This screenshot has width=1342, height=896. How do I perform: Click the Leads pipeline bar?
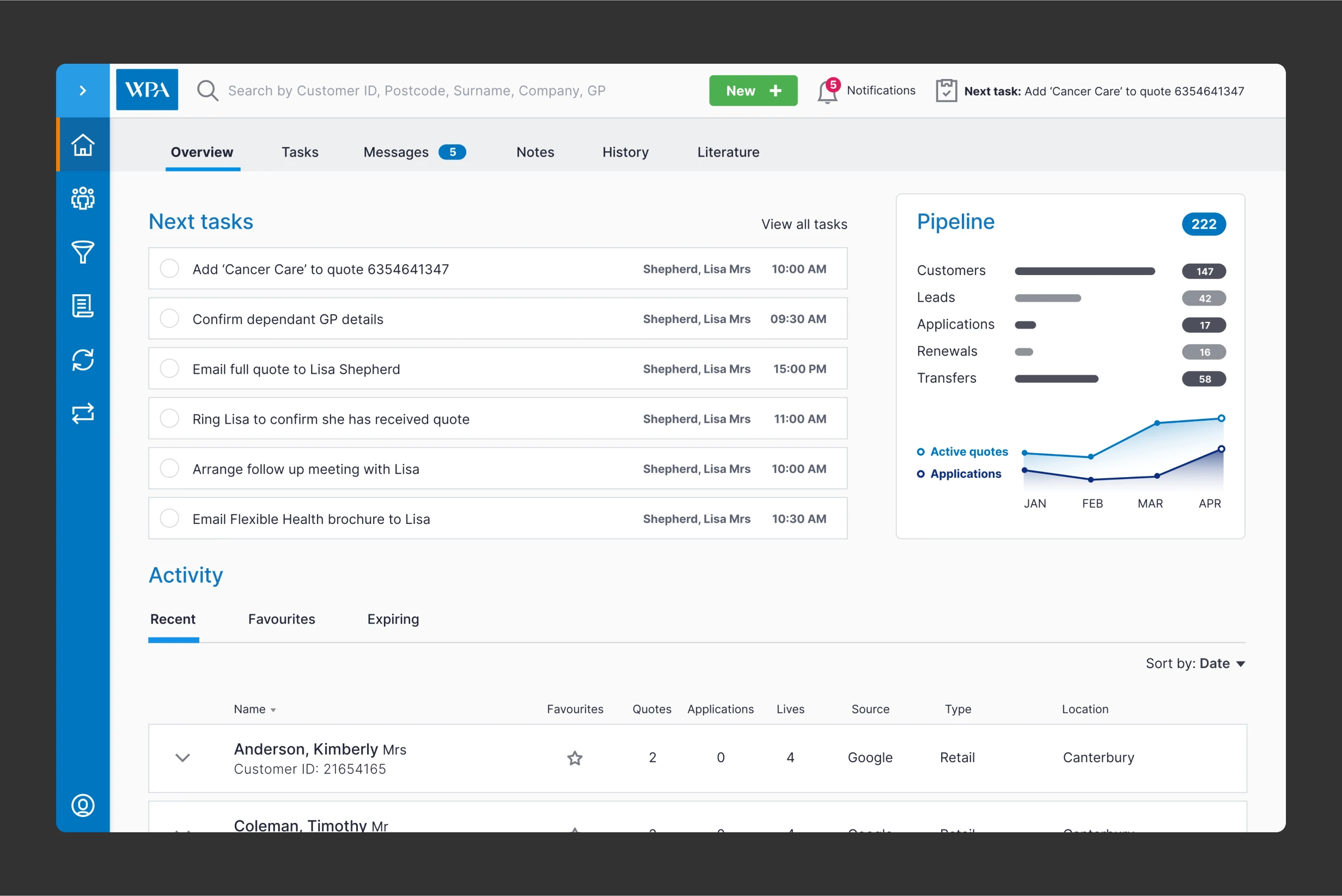(1047, 298)
